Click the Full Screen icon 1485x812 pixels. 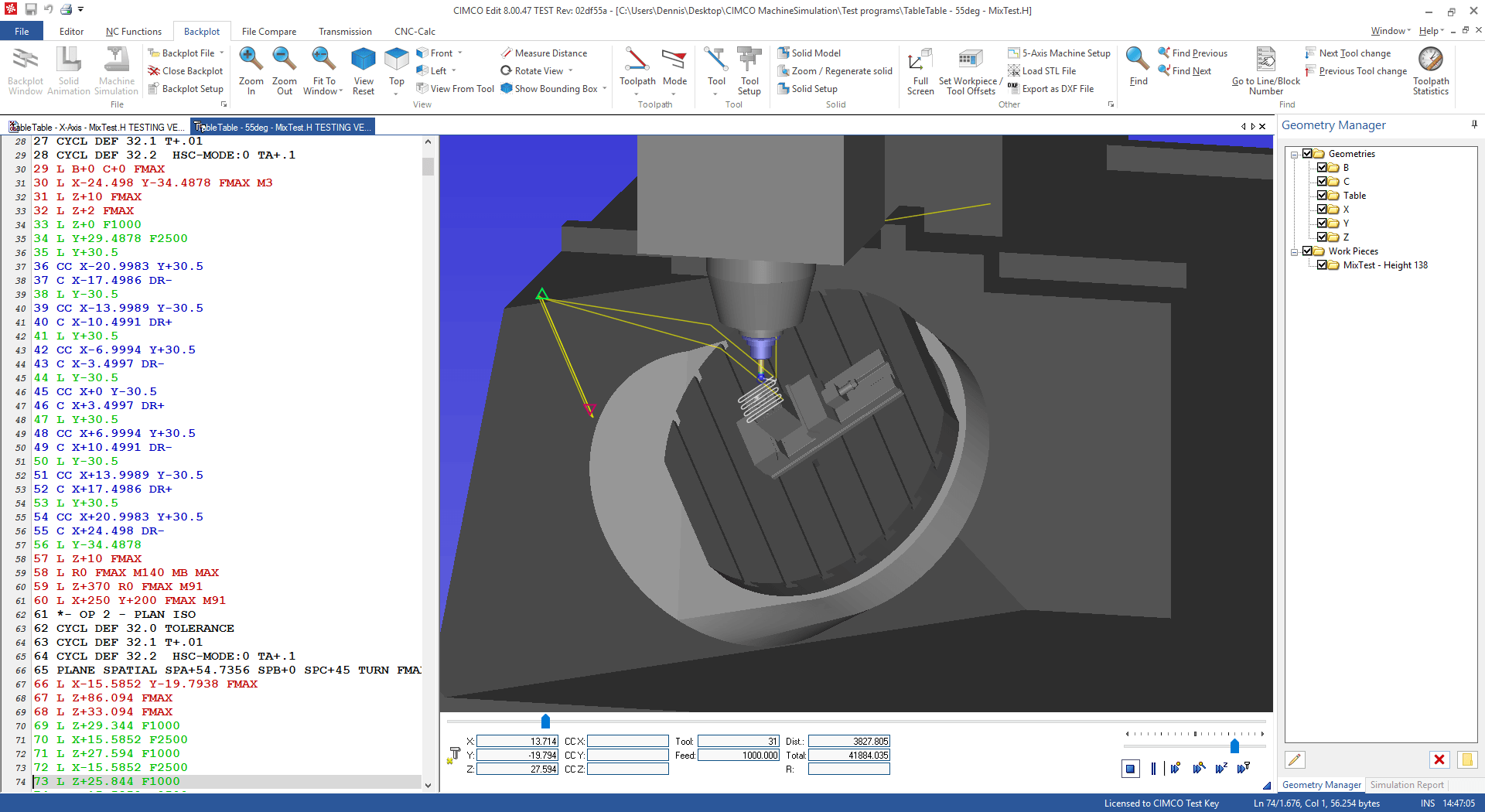[x=920, y=70]
